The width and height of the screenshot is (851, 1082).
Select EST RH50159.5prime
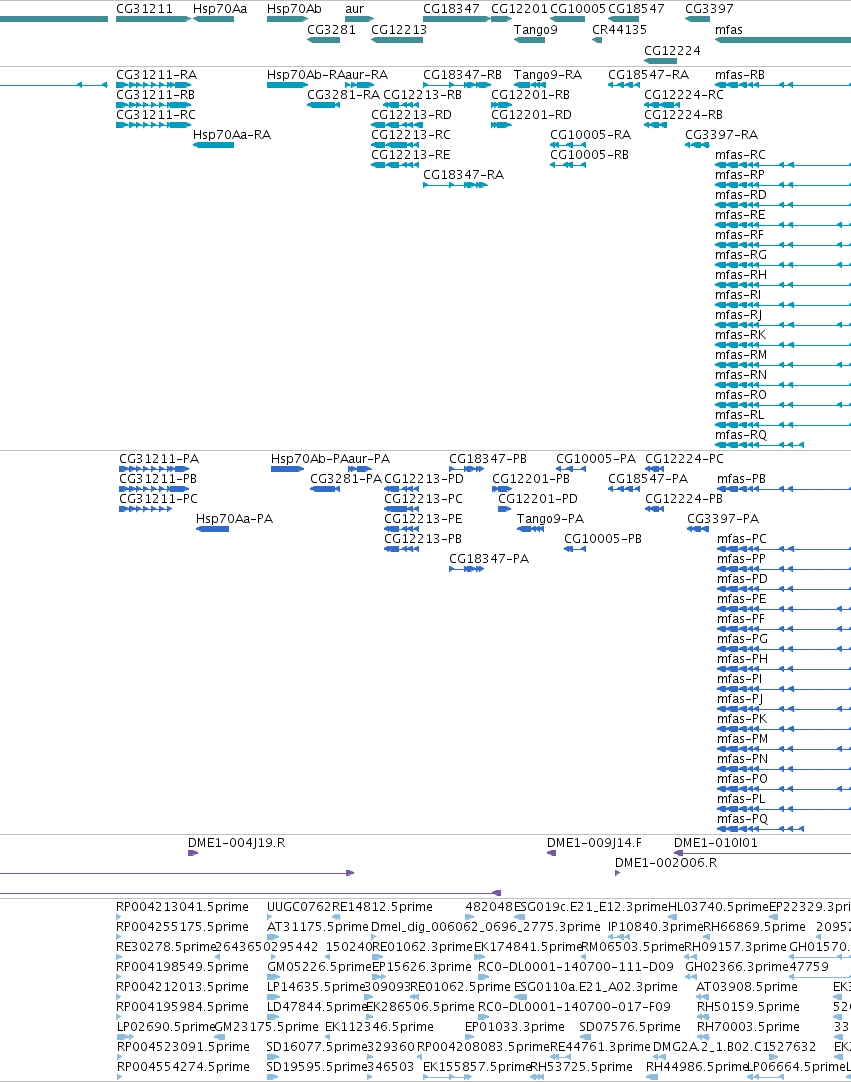[x=748, y=1007]
